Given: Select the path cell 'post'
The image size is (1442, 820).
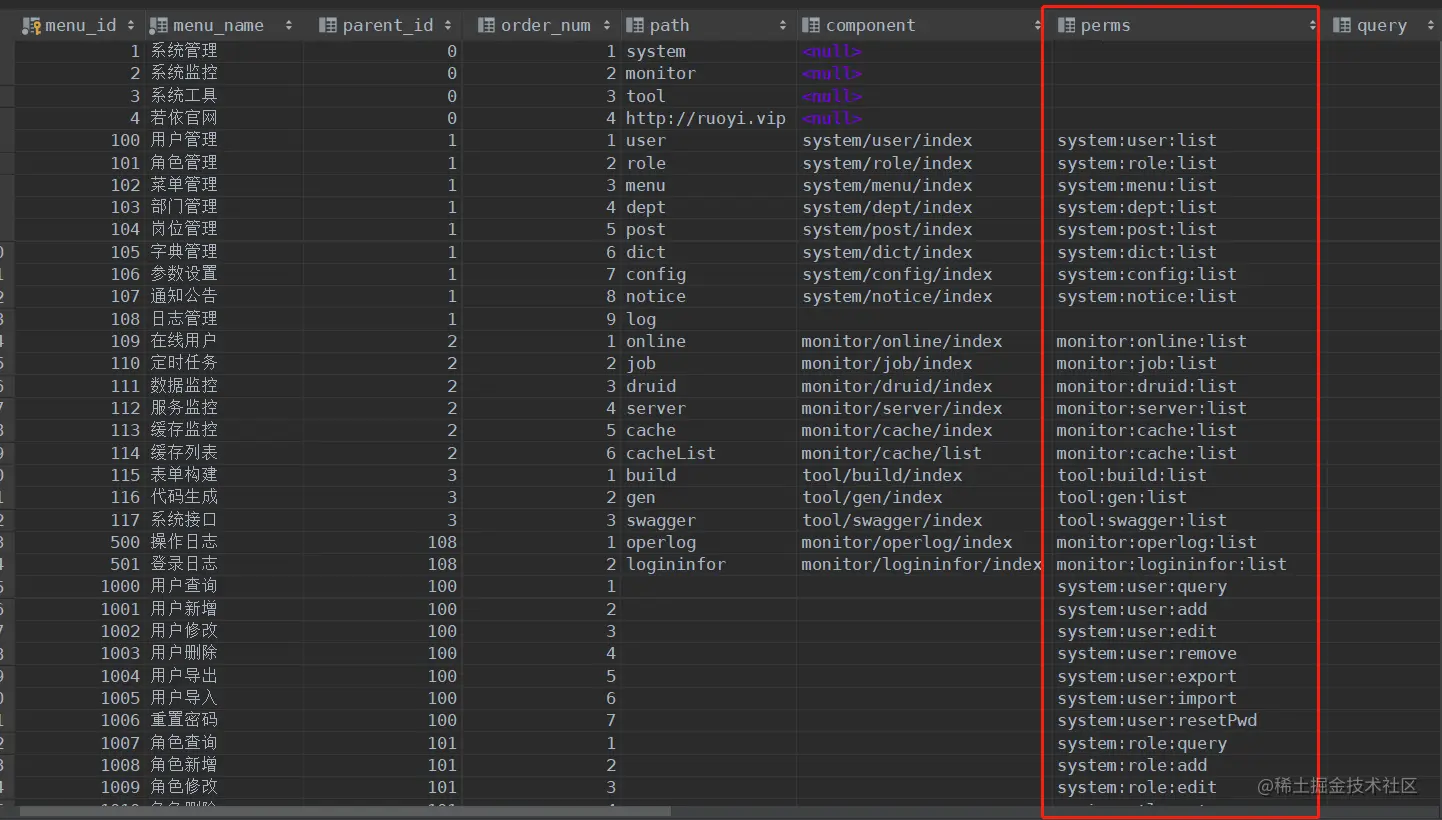Looking at the screenshot, I should (x=646, y=230).
